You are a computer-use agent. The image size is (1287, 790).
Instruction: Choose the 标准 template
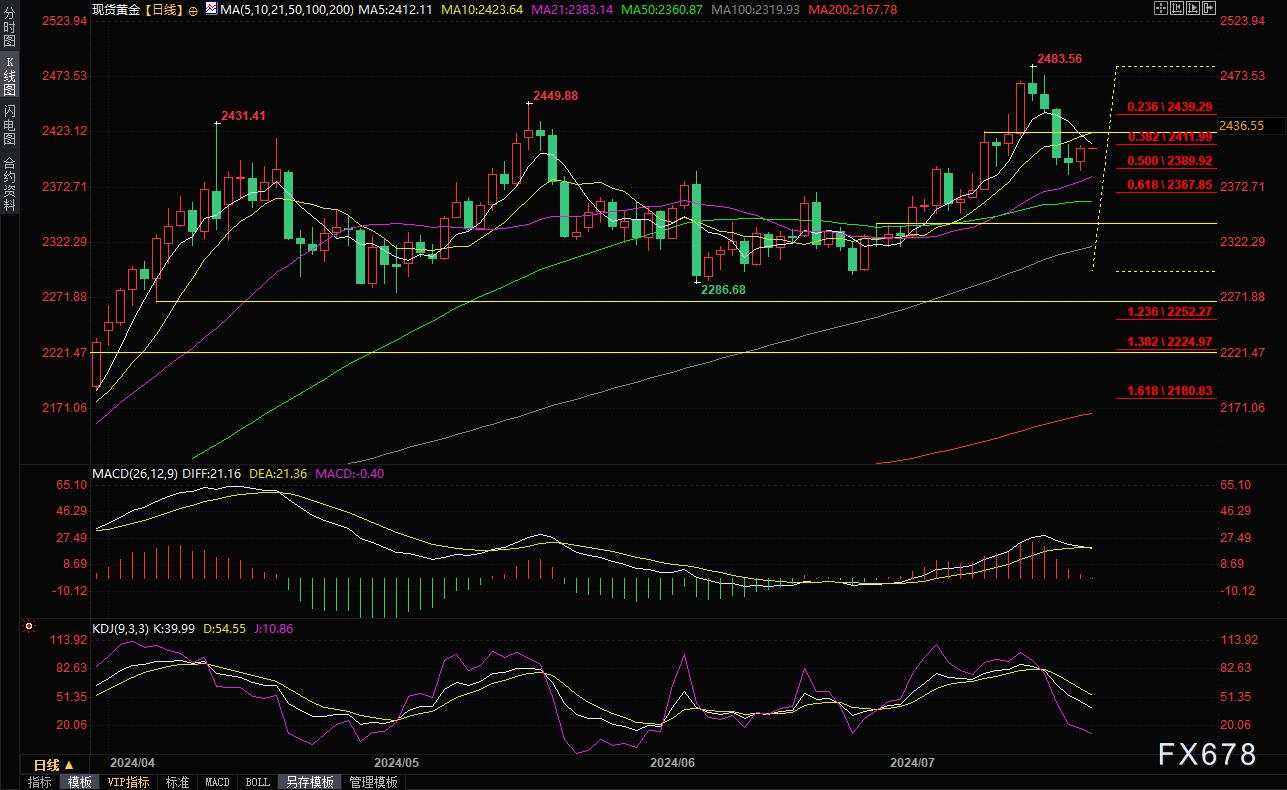177,782
